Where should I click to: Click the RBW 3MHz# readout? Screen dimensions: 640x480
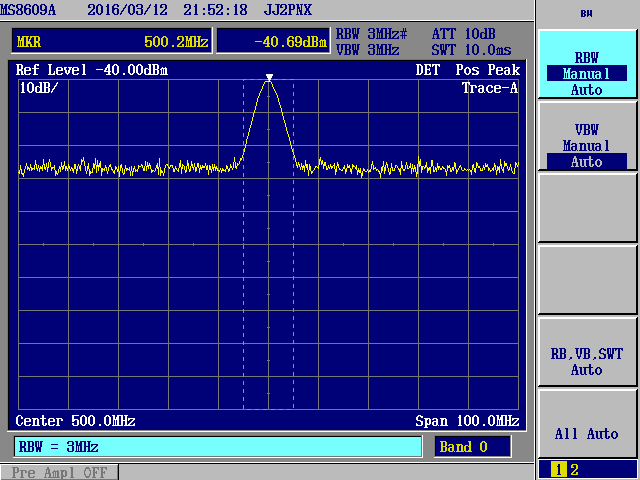point(371,33)
